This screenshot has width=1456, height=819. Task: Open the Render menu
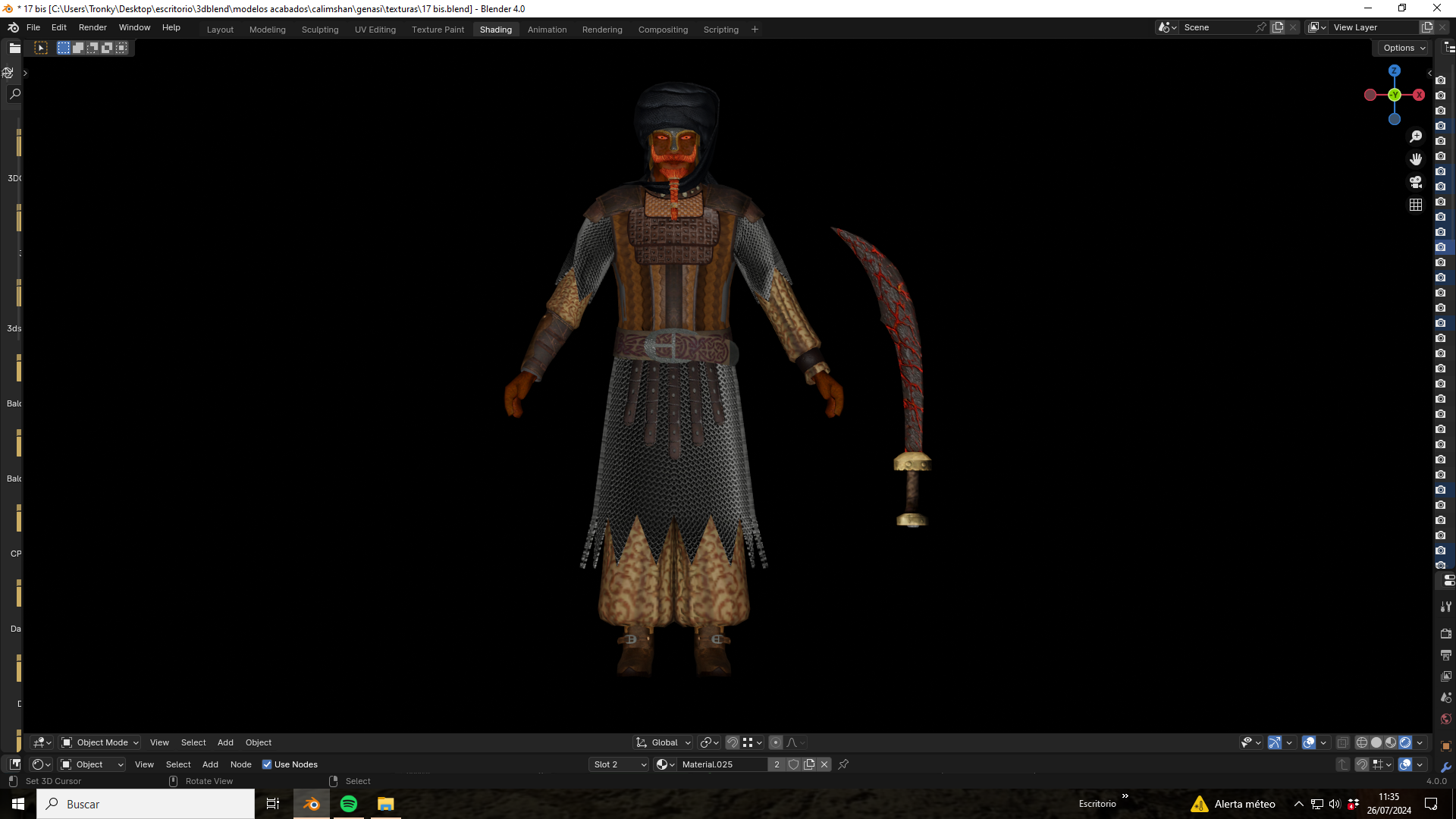[x=93, y=27]
